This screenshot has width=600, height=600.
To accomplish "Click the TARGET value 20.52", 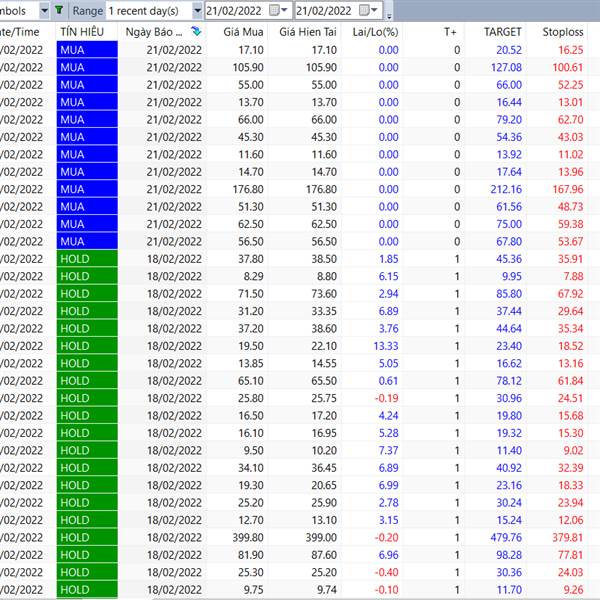I will [x=509, y=50].
